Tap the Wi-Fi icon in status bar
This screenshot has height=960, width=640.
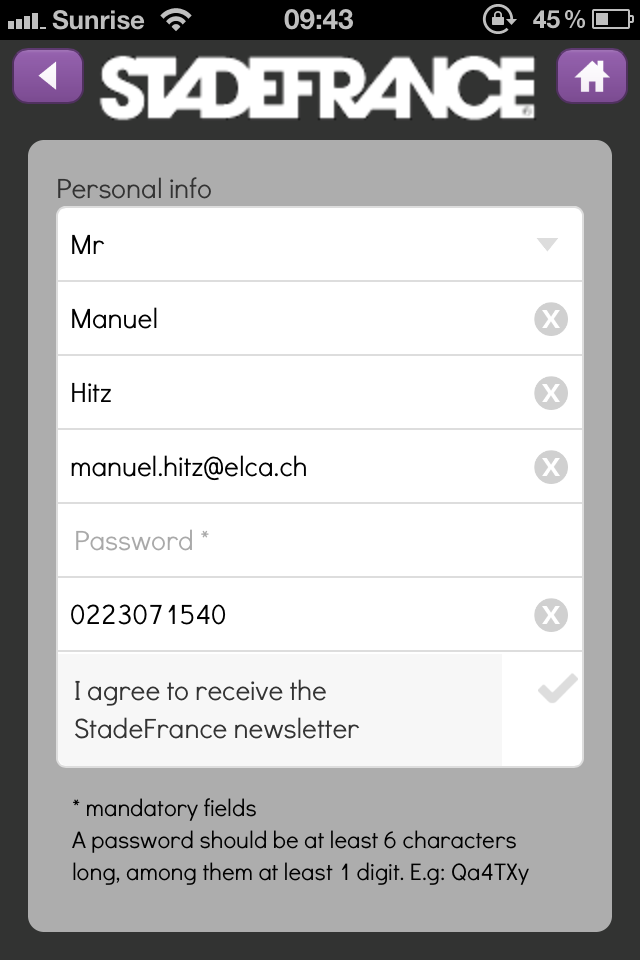[176, 20]
